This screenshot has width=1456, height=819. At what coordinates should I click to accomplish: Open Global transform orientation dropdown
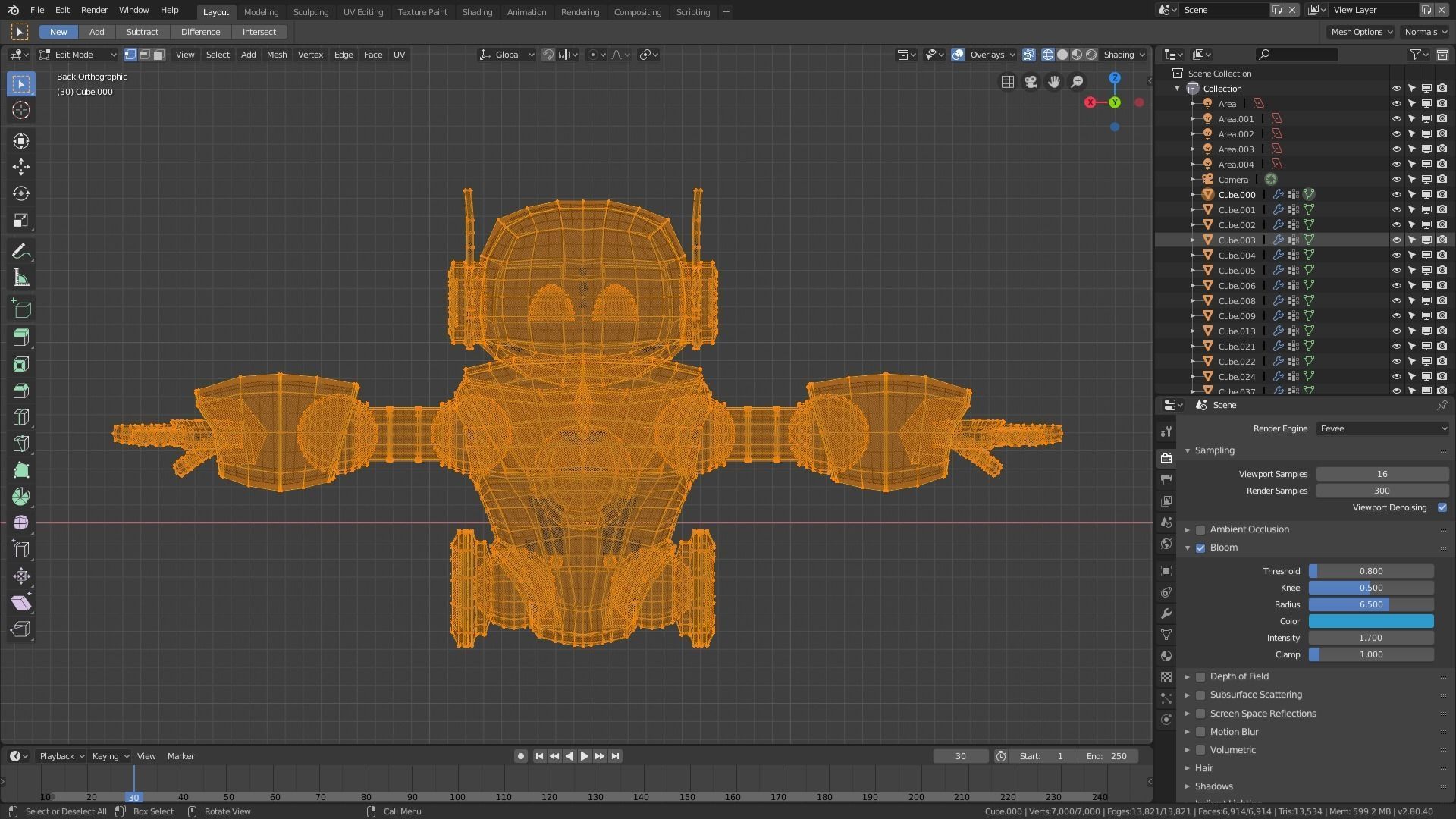507,55
